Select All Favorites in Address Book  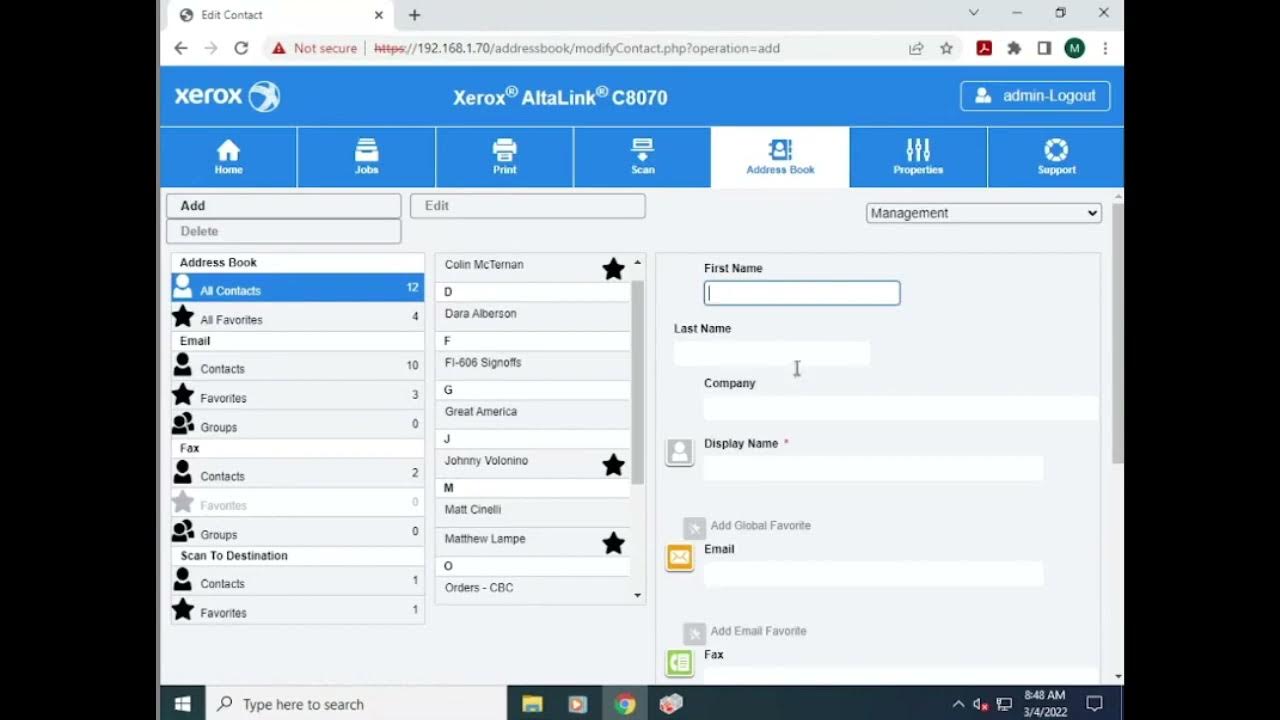point(298,317)
